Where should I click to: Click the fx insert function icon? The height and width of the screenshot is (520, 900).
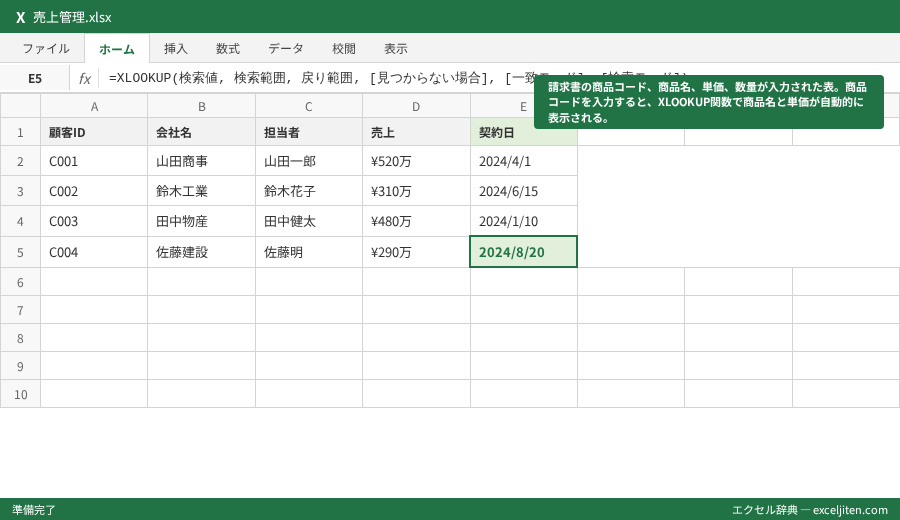84,79
